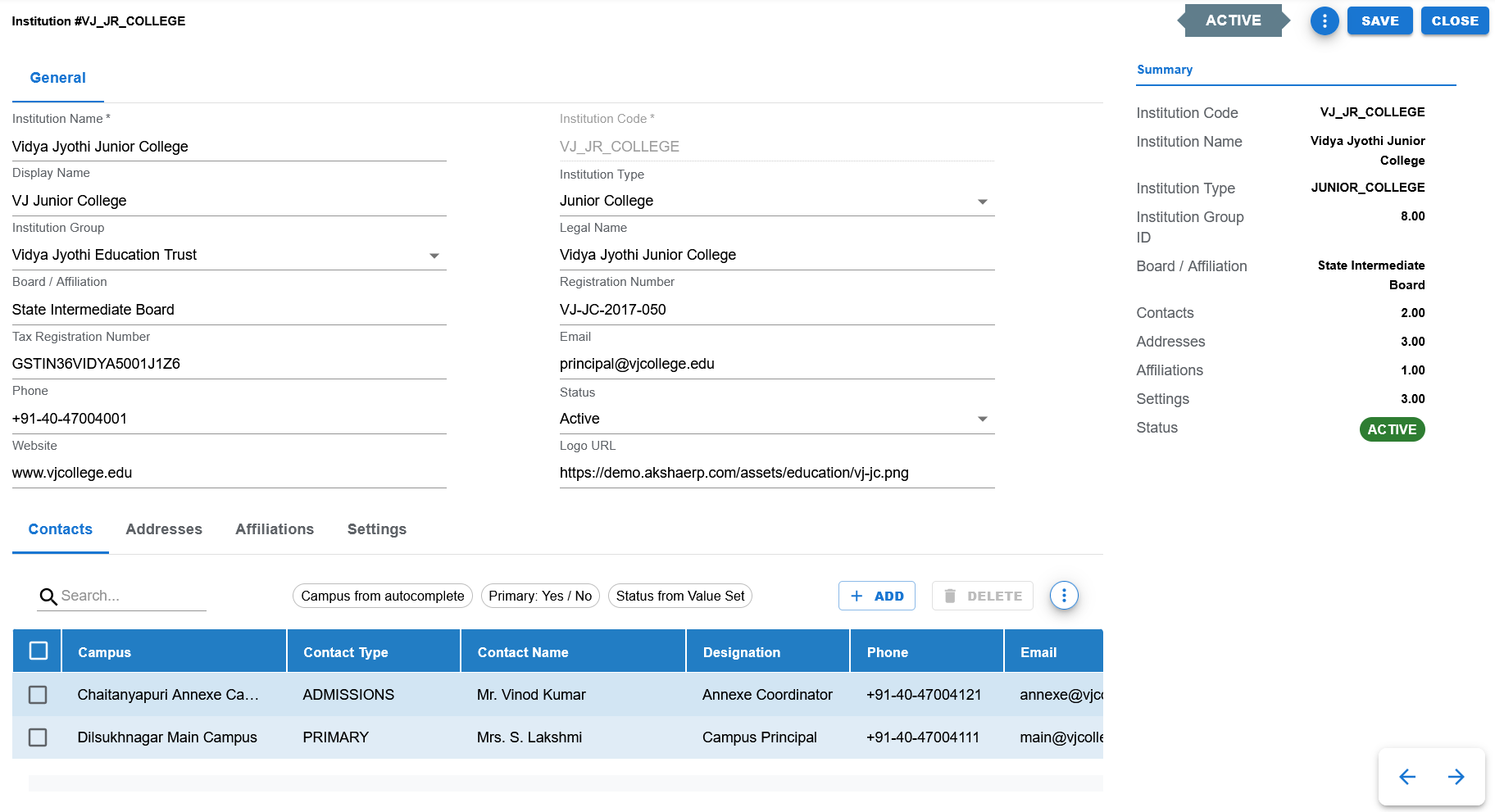The width and height of the screenshot is (1495, 812).
Task: Select the Mr. Vinod Kumar cell
Action: coord(573,695)
